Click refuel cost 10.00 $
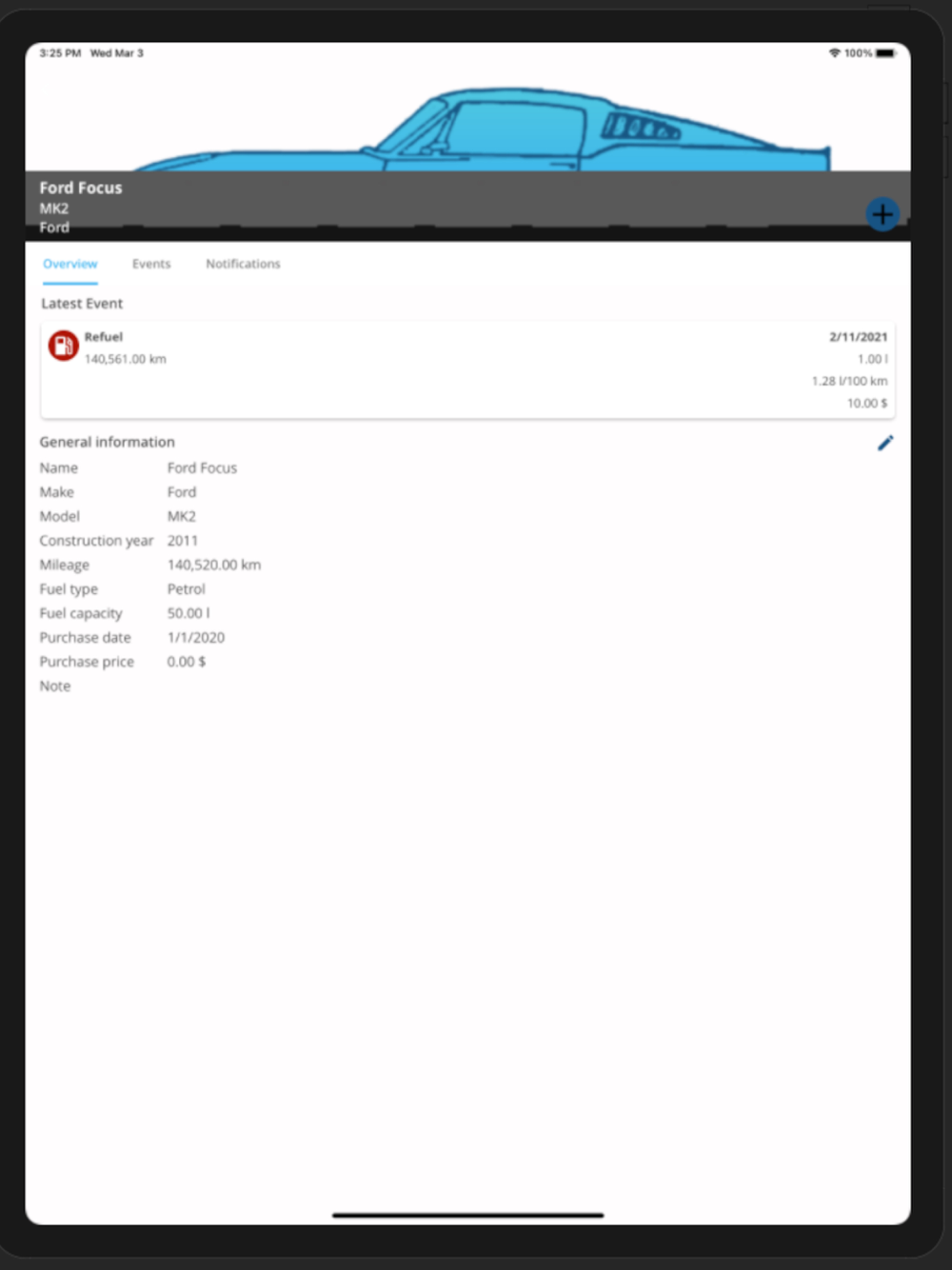952x1270 pixels. (x=866, y=404)
